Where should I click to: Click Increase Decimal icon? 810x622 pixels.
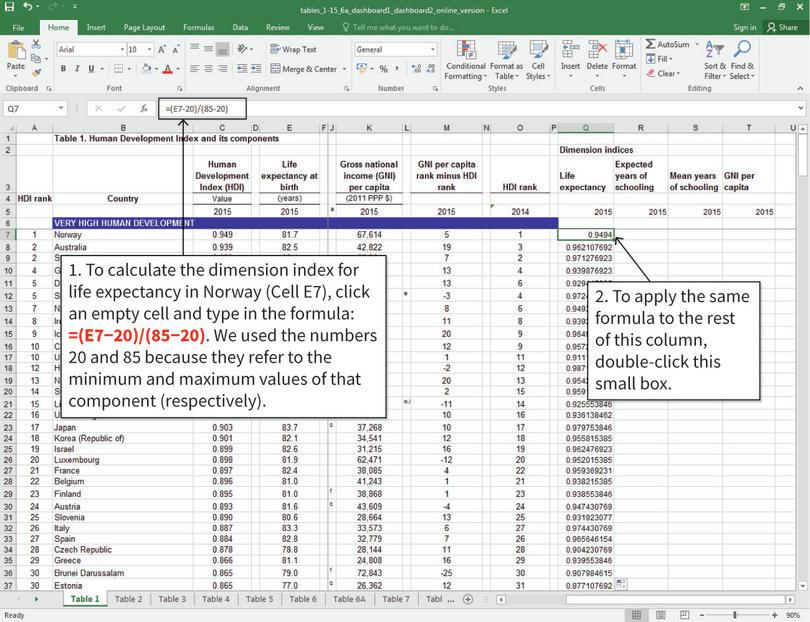click(416, 69)
